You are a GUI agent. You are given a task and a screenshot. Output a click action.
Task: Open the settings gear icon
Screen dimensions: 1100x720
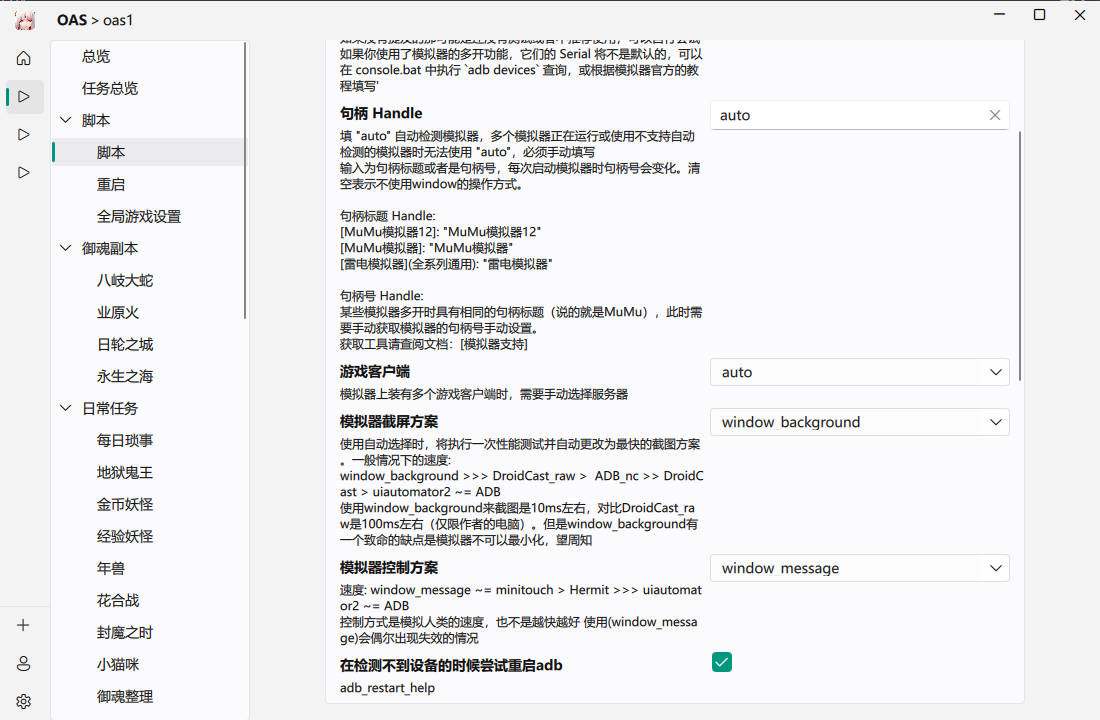(x=23, y=700)
